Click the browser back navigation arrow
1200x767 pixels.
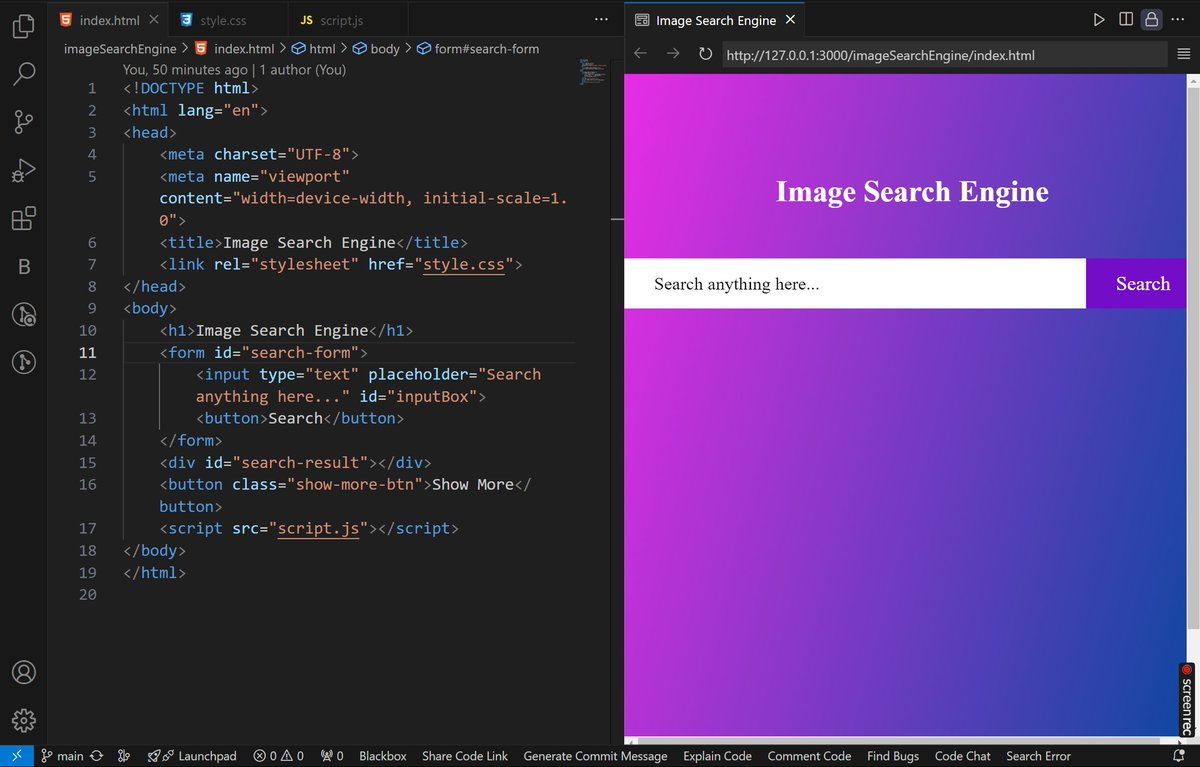pos(640,54)
